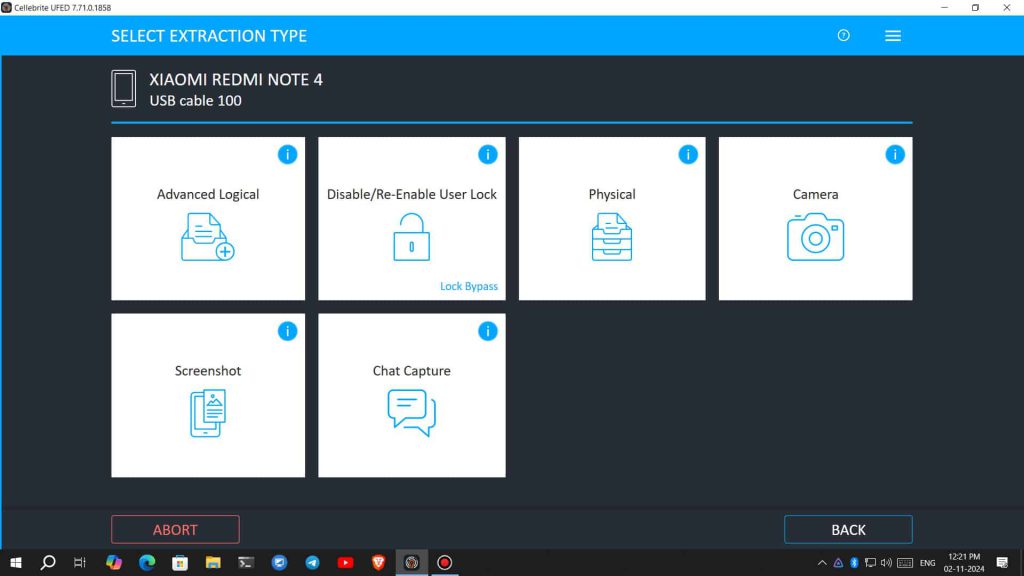
Task: Open info for Screenshot option
Action: (287, 331)
